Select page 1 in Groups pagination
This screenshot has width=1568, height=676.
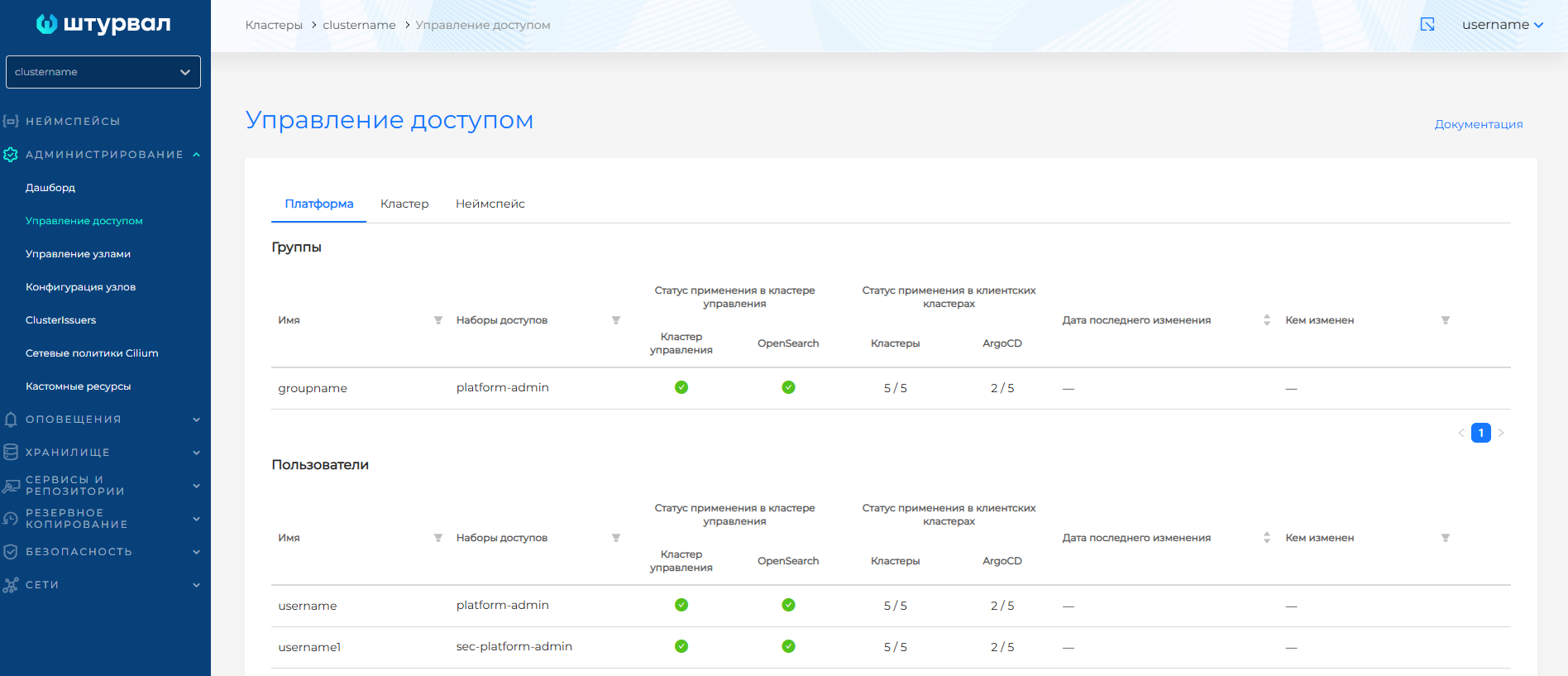[x=1480, y=433]
